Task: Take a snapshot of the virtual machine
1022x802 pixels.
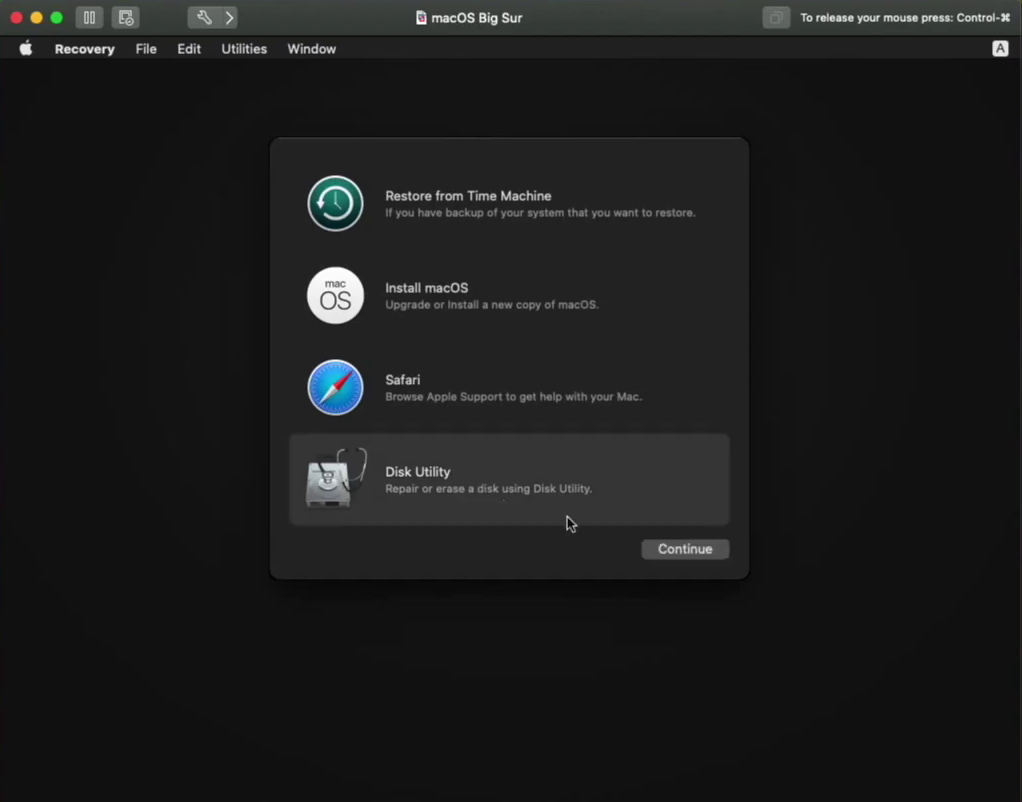Action: tap(125, 18)
